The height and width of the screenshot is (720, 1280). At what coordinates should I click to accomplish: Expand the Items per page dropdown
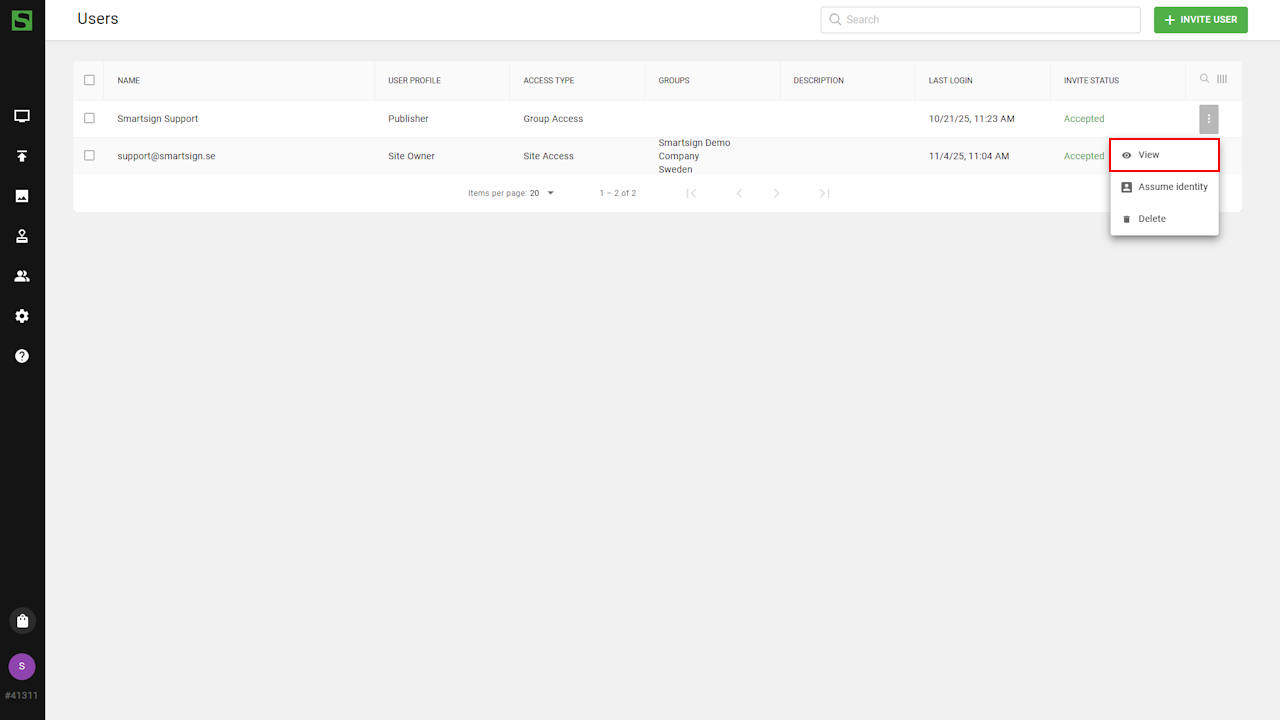[x=542, y=193]
